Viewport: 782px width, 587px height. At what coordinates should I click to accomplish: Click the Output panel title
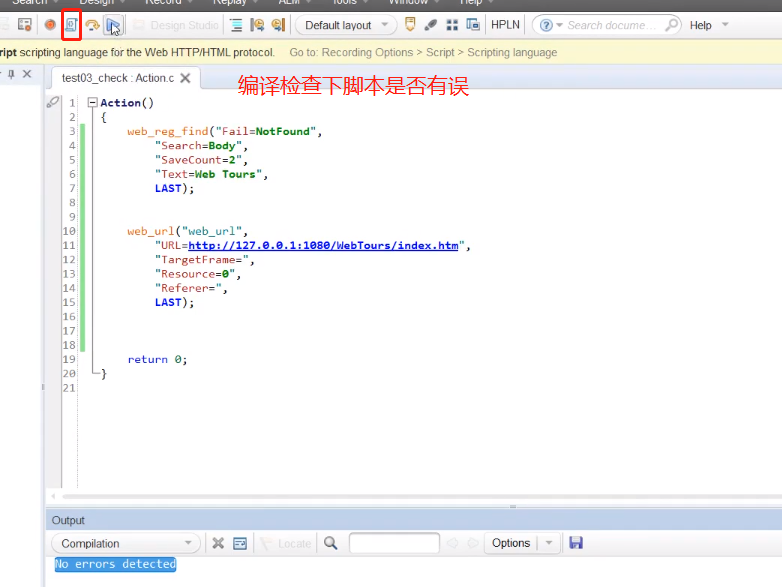coord(68,520)
